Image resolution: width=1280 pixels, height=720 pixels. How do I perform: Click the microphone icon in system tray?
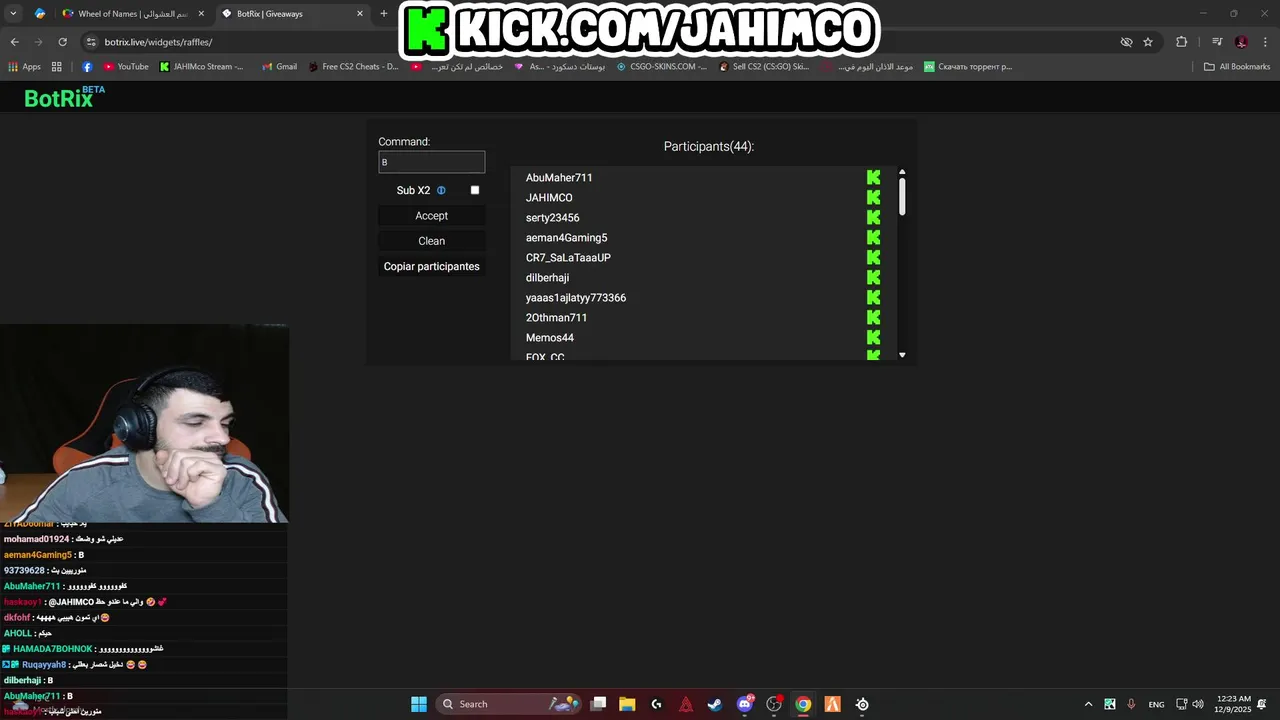pyautogui.click(x=1131, y=704)
